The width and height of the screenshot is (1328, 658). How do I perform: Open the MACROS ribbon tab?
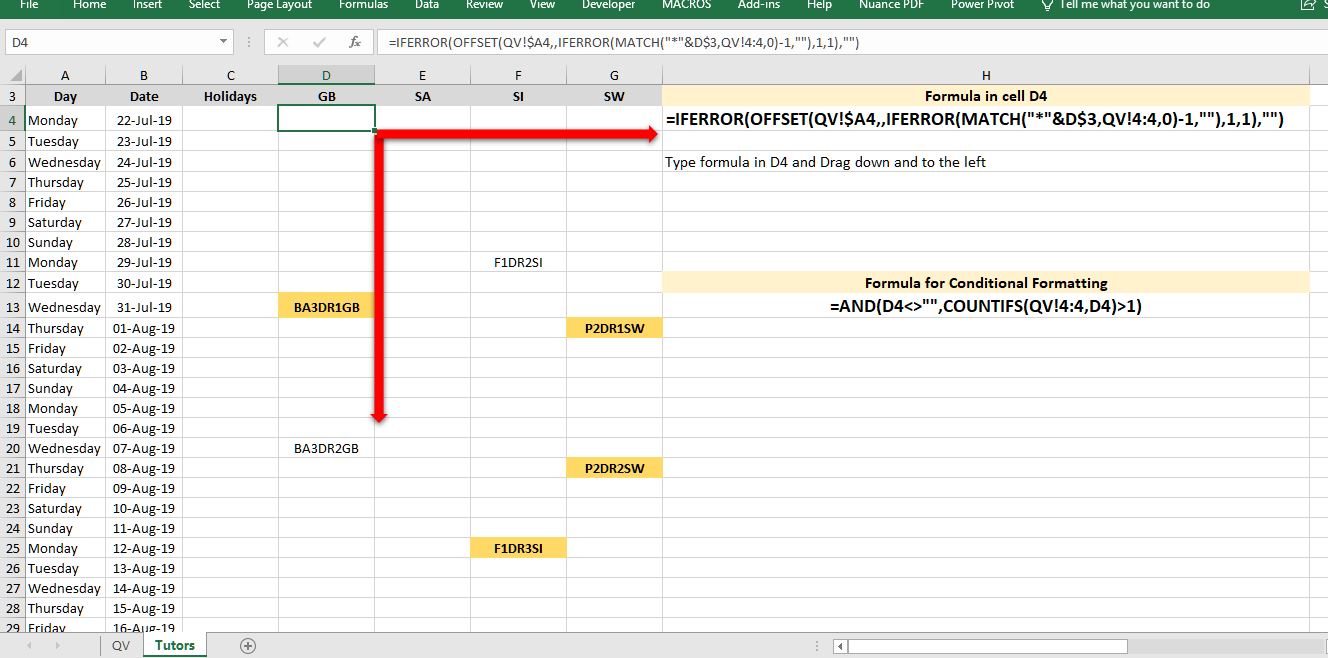click(686, 5)
